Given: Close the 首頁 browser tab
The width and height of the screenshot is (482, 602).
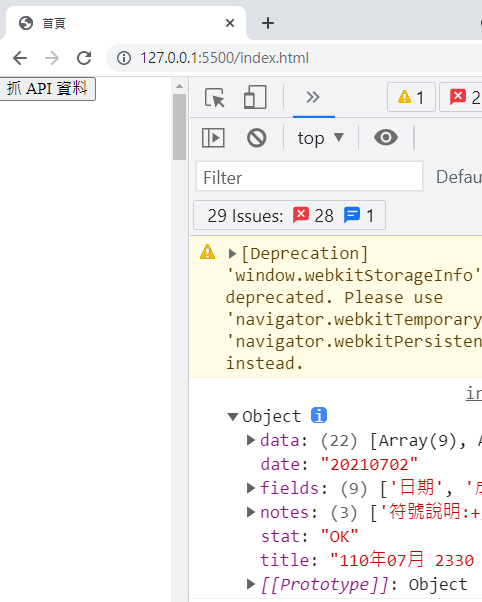Looking at the screenshot, I should (230, 23).
